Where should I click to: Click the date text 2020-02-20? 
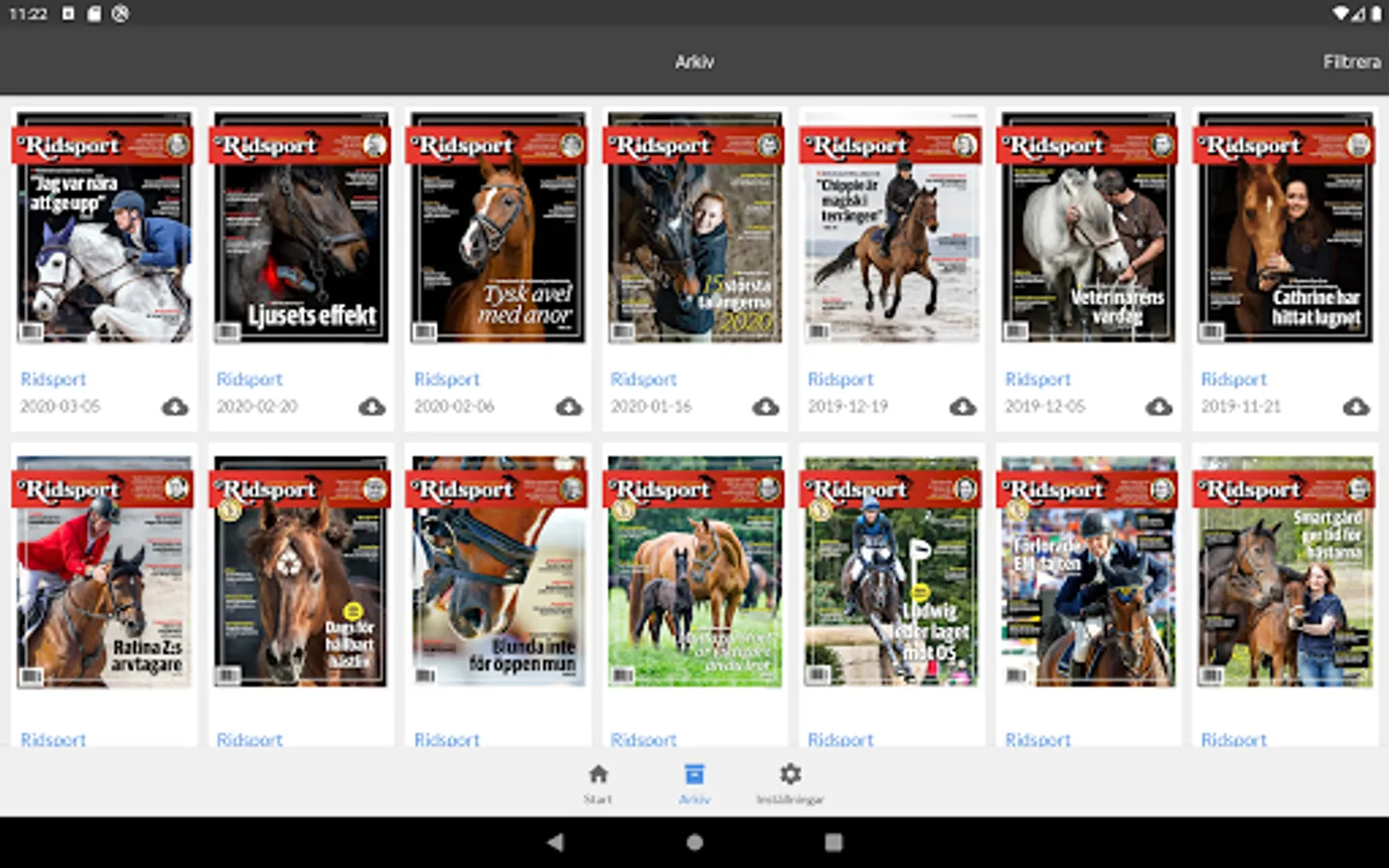click(258, 407)
